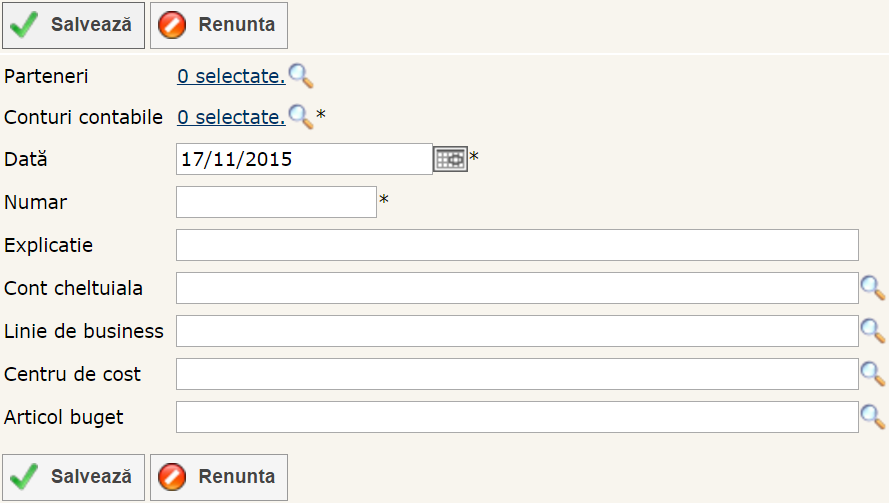Click the Centru de cost field
The width and height of the screenshot is (889, 503).
pos(517,374)
